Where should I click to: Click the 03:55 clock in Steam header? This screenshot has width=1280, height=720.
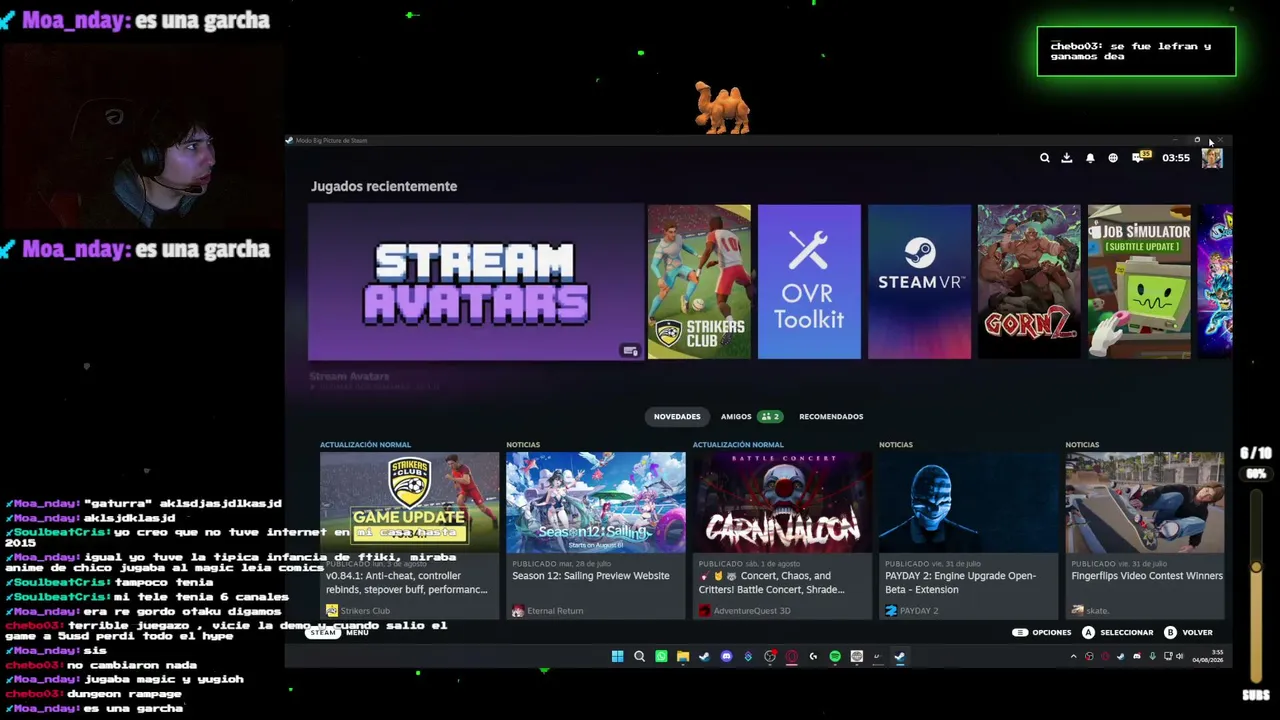tap(1176, 158)
